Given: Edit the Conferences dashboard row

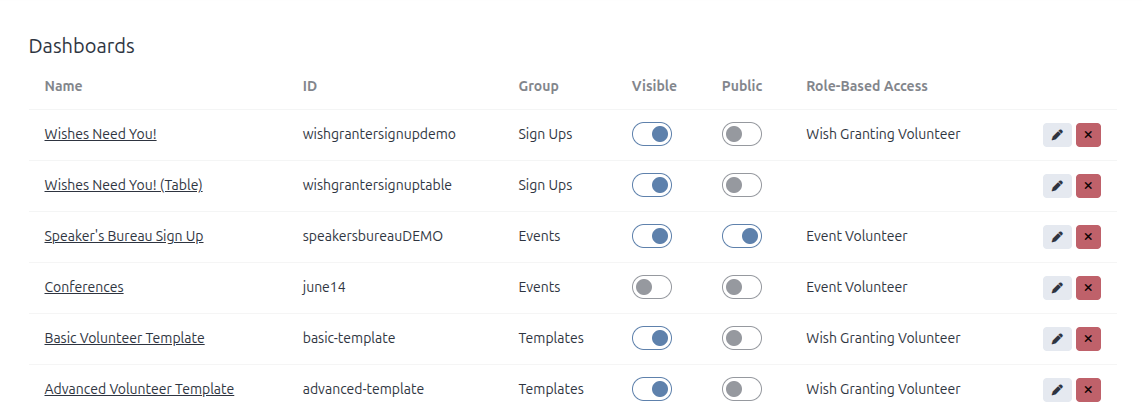Looking at the screenshot, I should coord(1057,288).
